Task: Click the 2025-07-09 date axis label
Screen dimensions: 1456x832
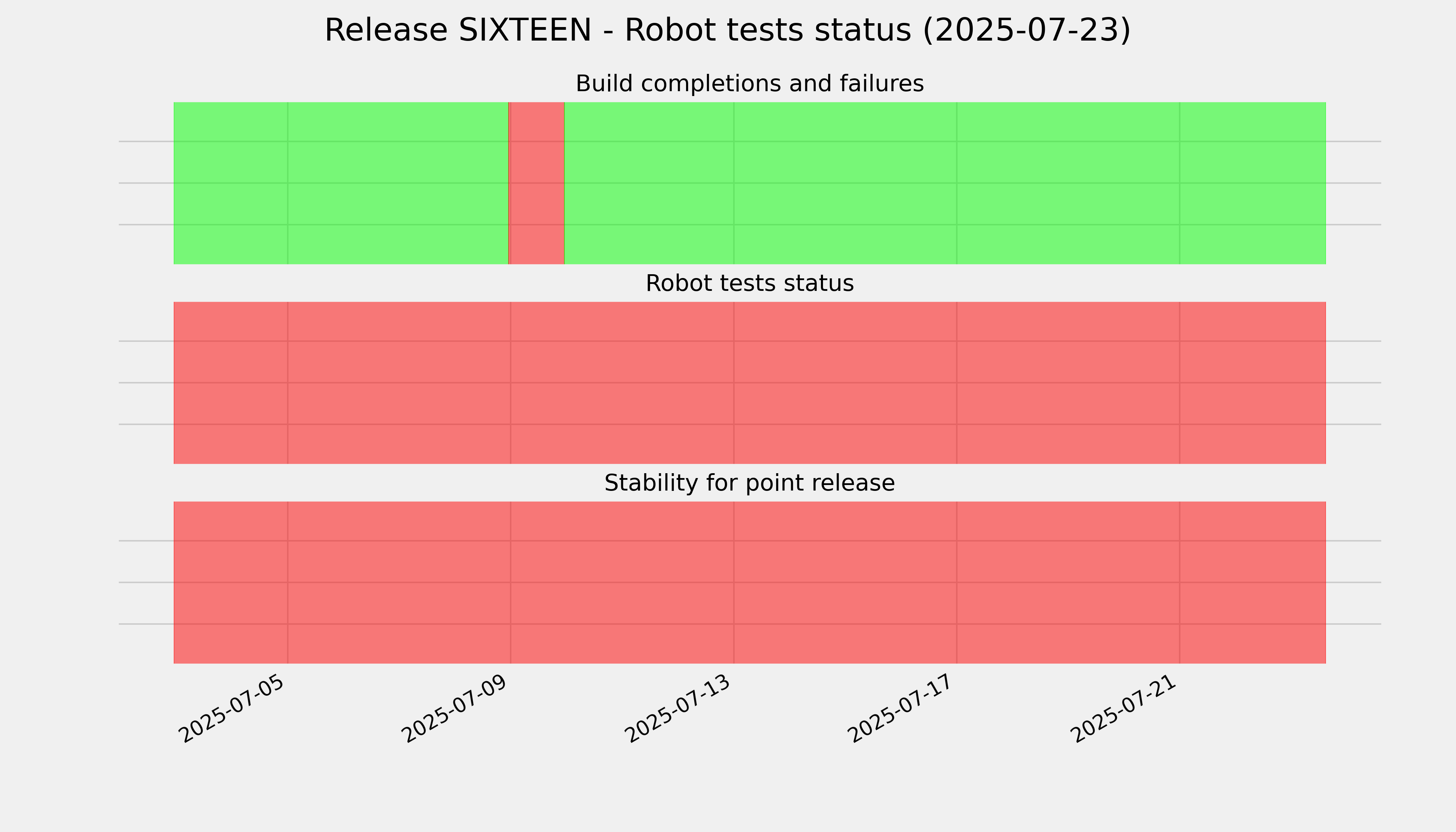Action: point(454,709)
